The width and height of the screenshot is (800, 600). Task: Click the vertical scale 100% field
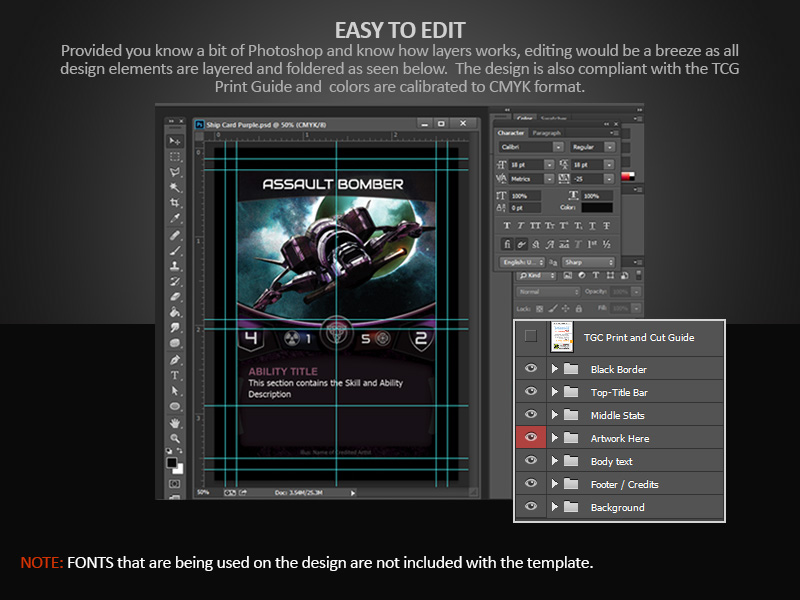(x=524, y=196)
